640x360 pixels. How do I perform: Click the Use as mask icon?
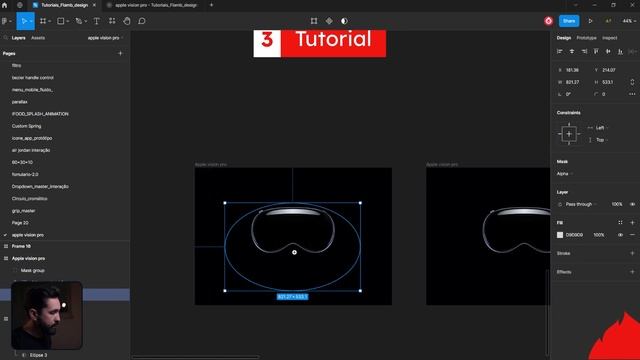click(344, 21)
